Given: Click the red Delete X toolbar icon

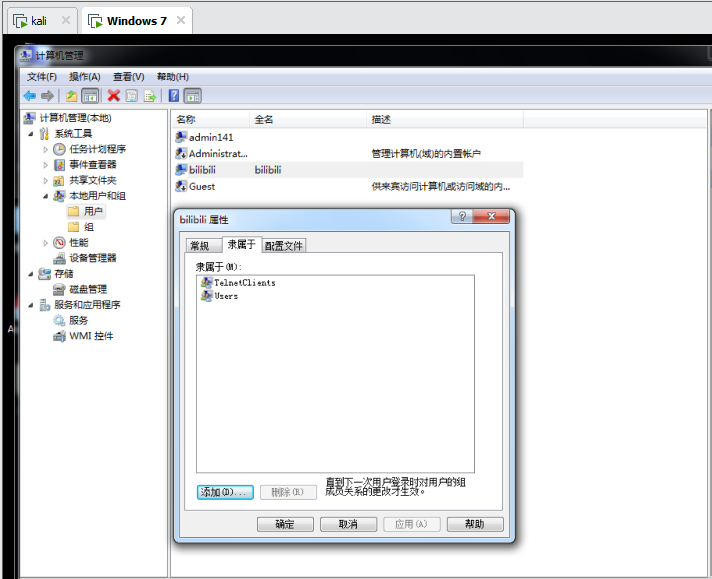Looking at the screenshot, I should point(114,96).
